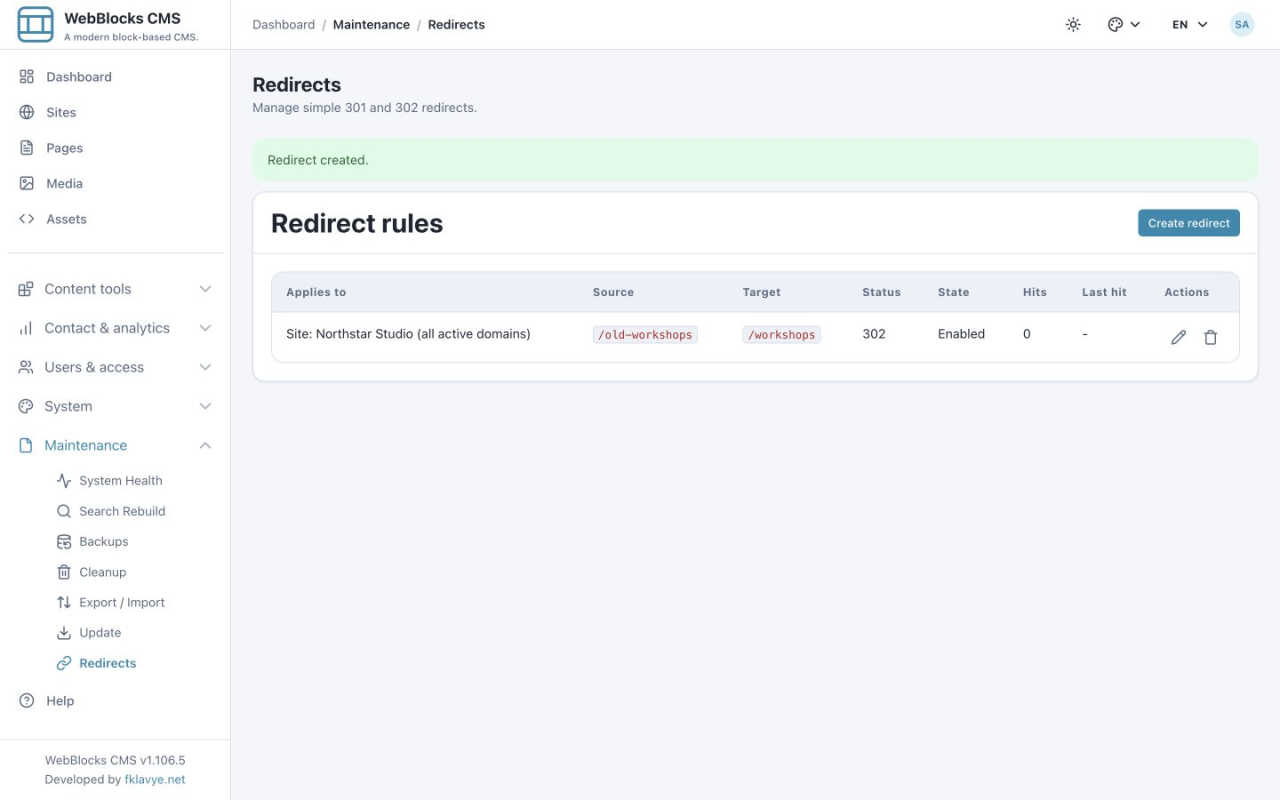Toggle light/dark mode sun icon
This screenshot has width=1280, height=800.
1073,24
